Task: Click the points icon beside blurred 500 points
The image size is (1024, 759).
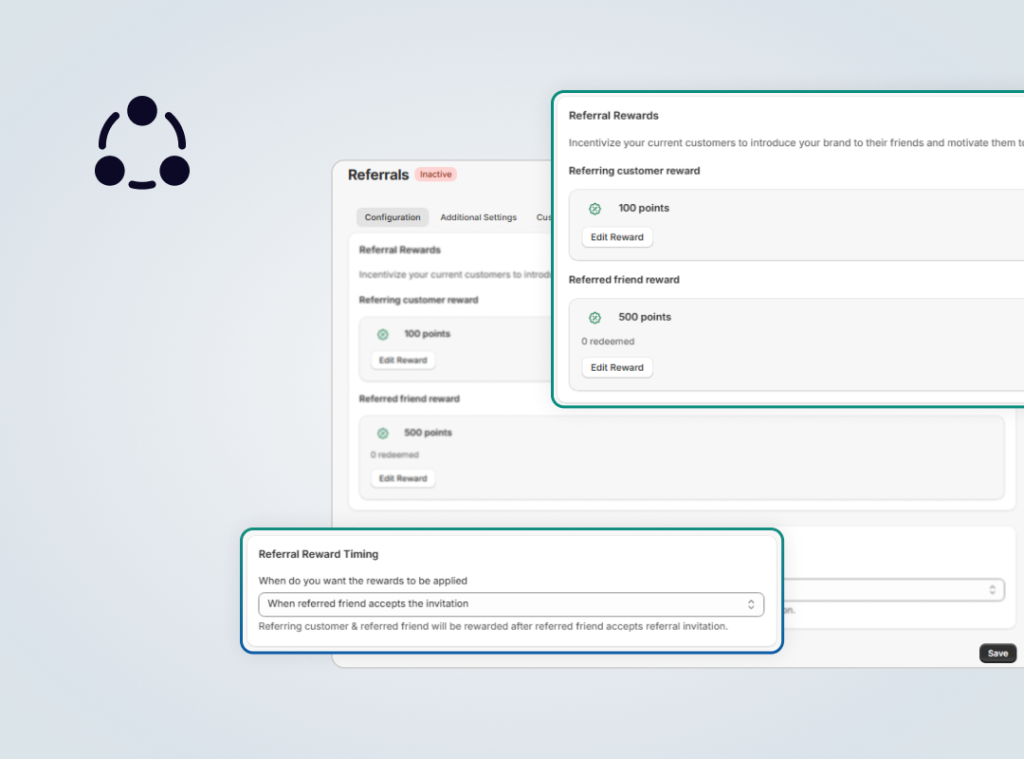Action: pos(383,433)
